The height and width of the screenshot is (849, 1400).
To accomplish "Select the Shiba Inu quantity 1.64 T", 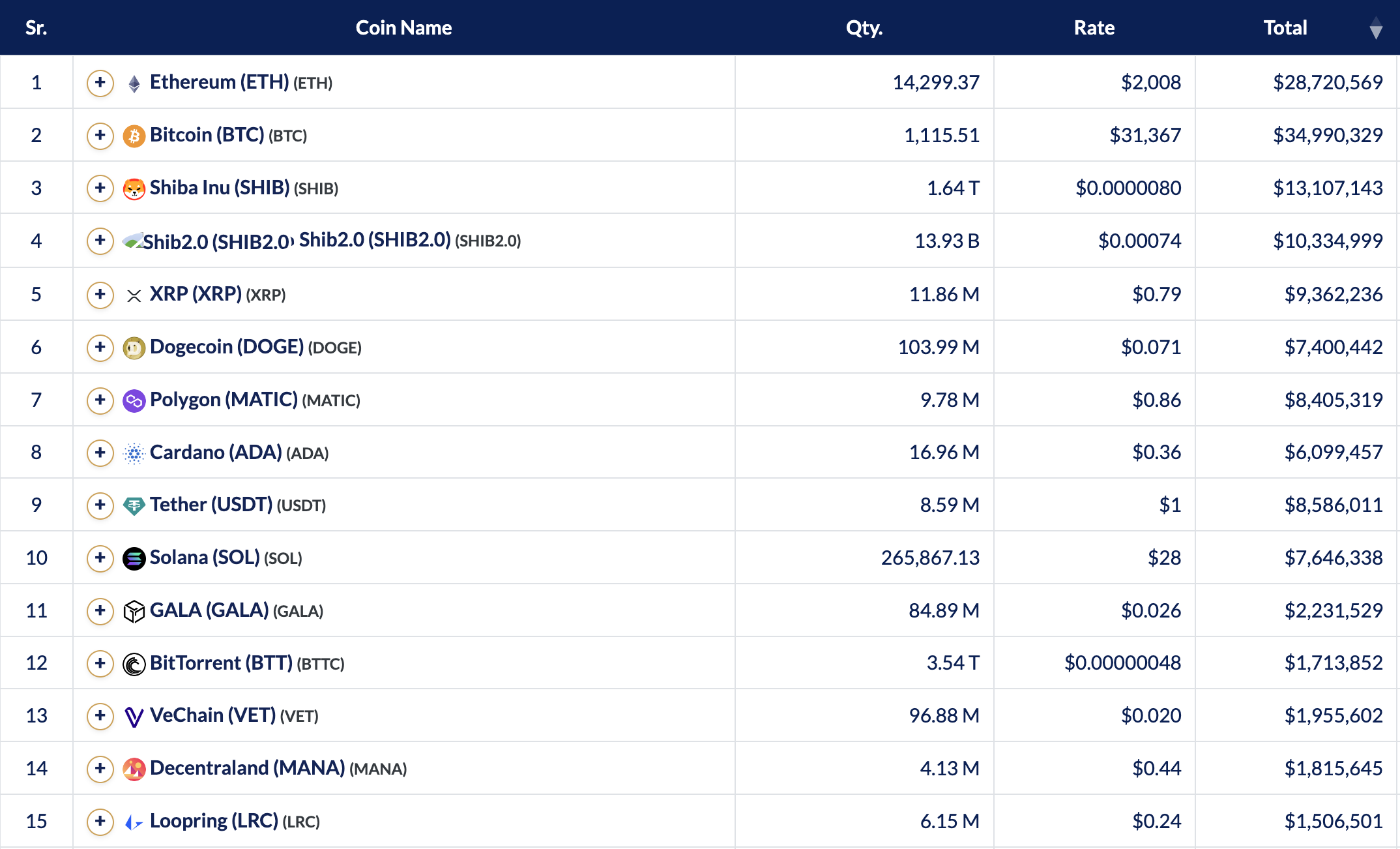I will [x=953, y=188].
